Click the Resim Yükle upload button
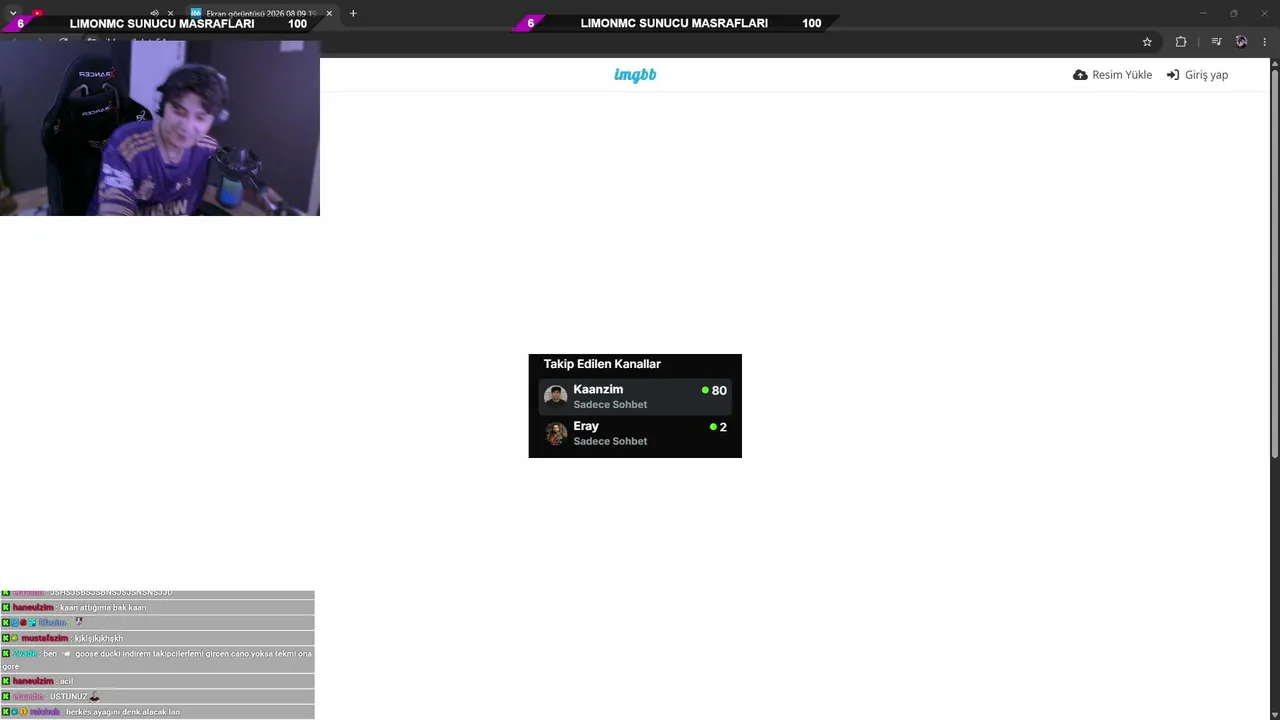Screen dimensions: 1280x720 click(x=1112, y=75)
